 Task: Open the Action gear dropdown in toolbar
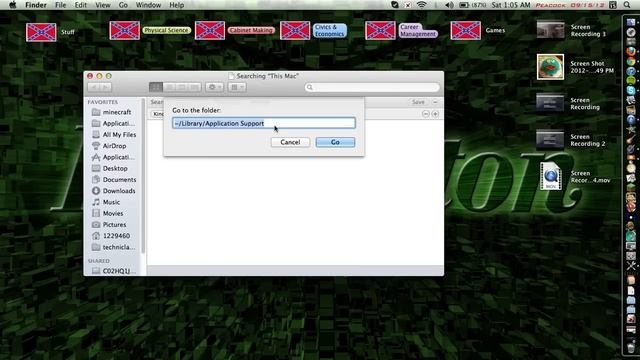tap(214, 87)
